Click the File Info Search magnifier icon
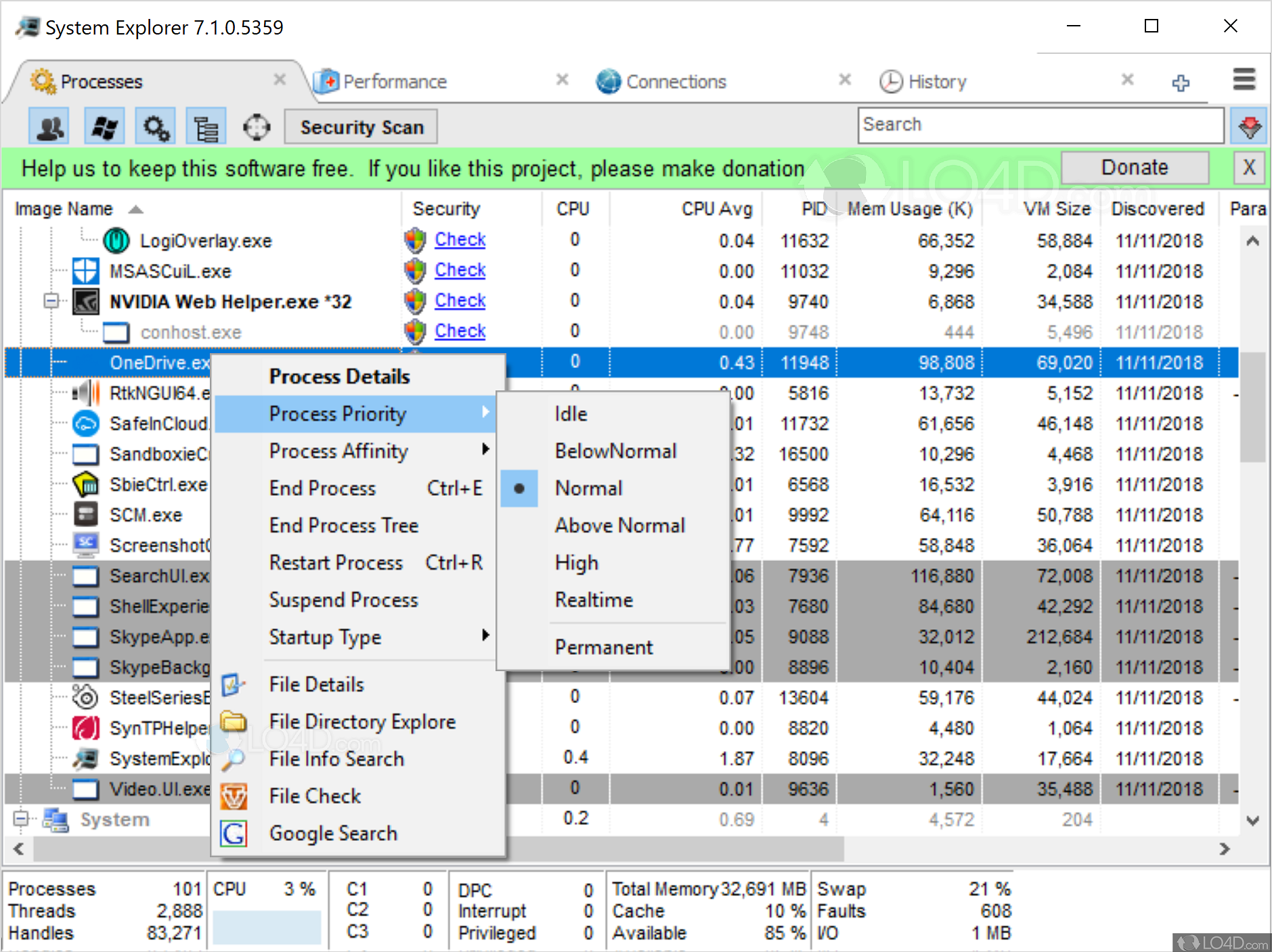The image size is (1272, 952). (234, 758)
